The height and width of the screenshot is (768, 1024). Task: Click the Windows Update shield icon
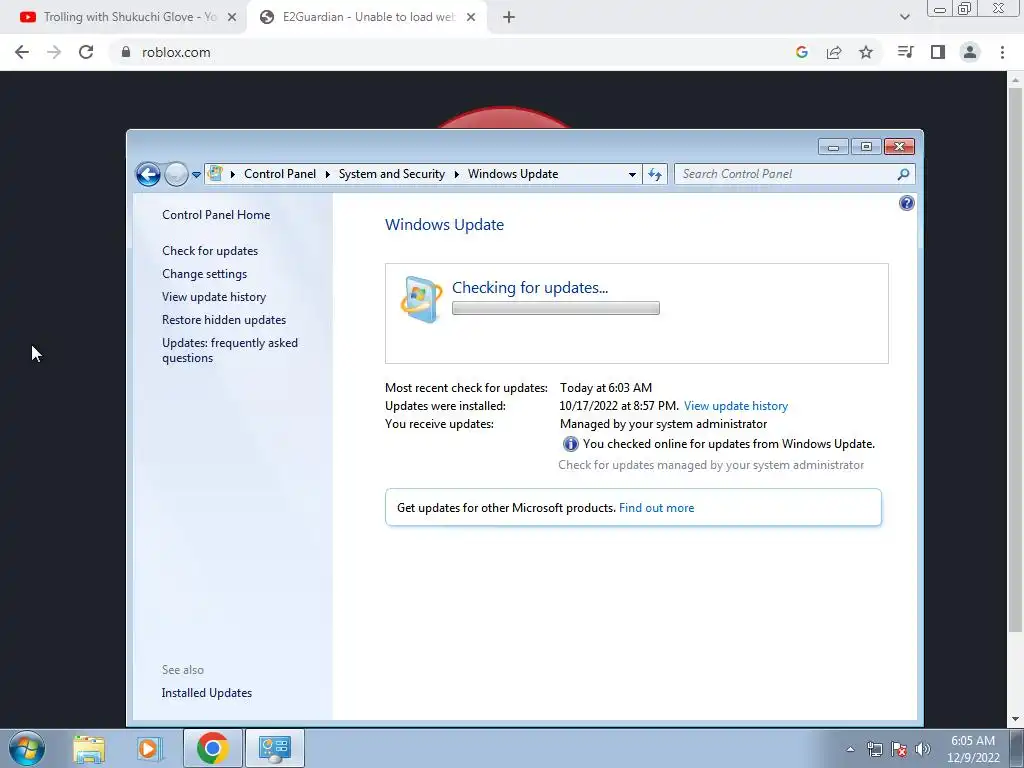tap(421, 300)
